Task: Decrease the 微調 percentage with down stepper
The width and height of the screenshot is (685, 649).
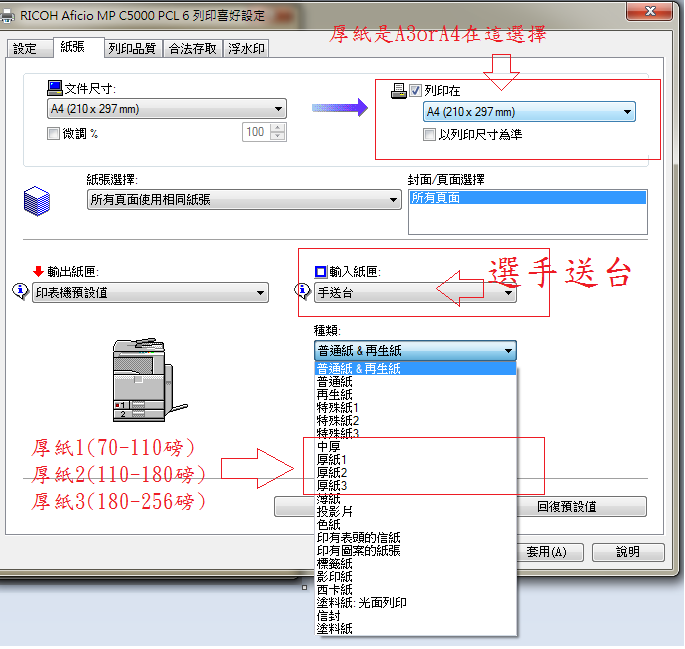Action: (278, 137)
